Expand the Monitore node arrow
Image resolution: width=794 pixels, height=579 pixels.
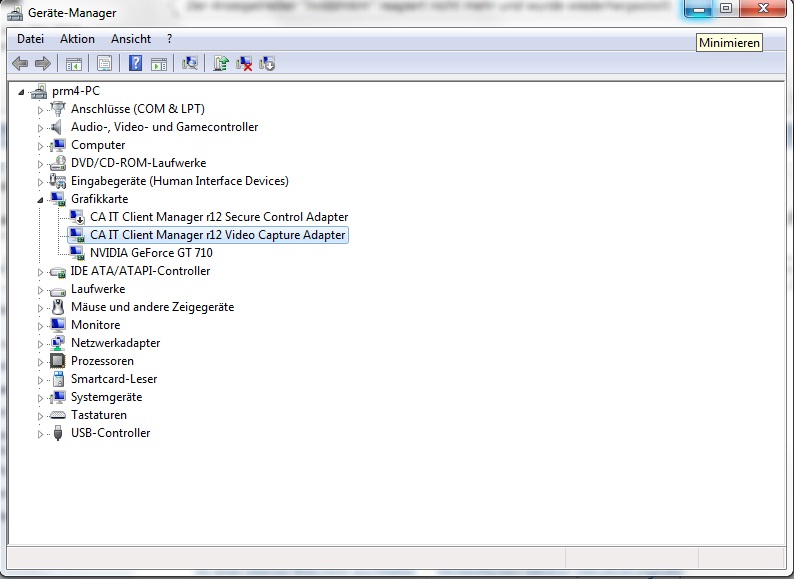point(40,326)
